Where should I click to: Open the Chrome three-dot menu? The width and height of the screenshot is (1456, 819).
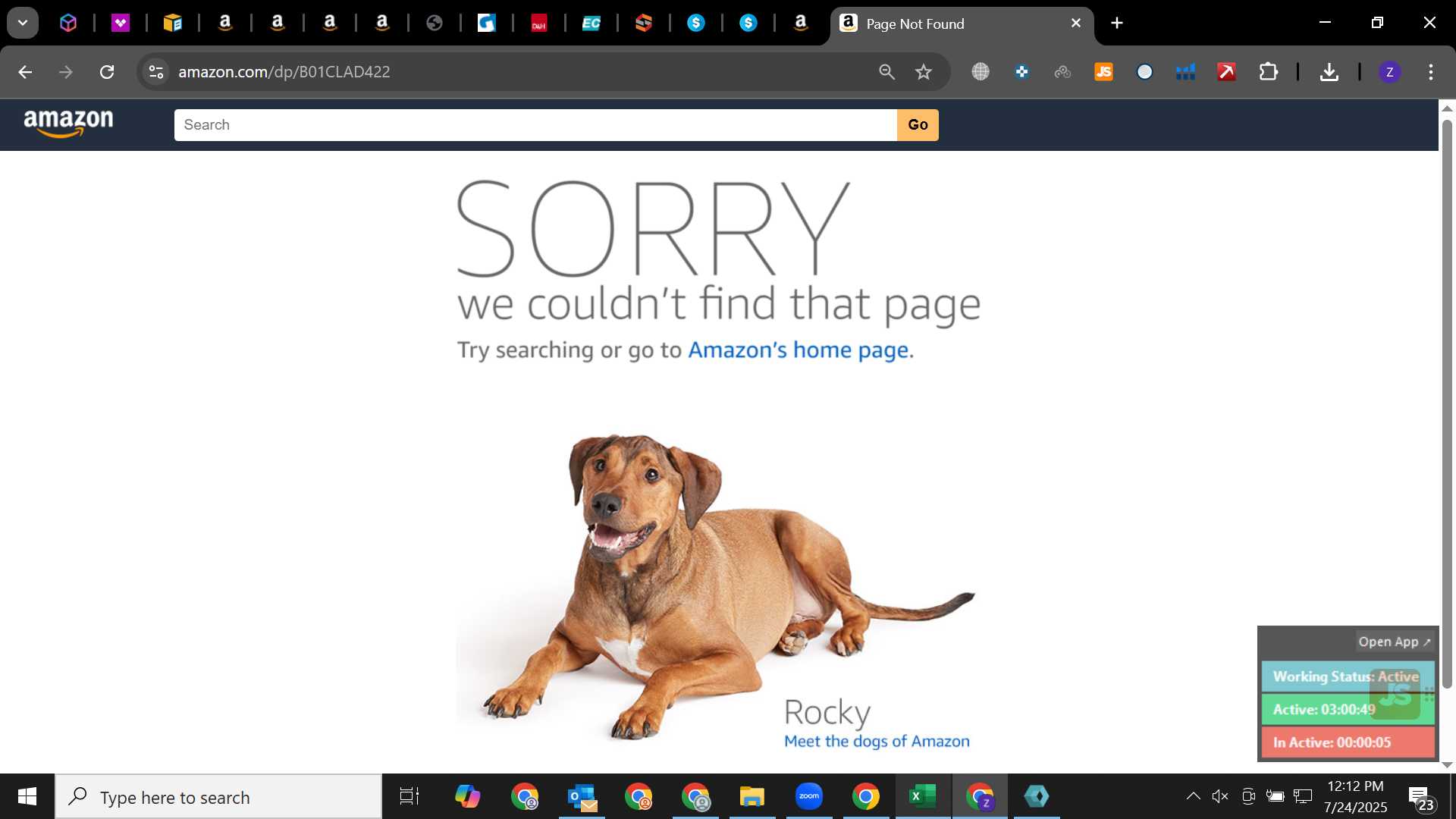pyautogui.click(x=1430, y=72)
